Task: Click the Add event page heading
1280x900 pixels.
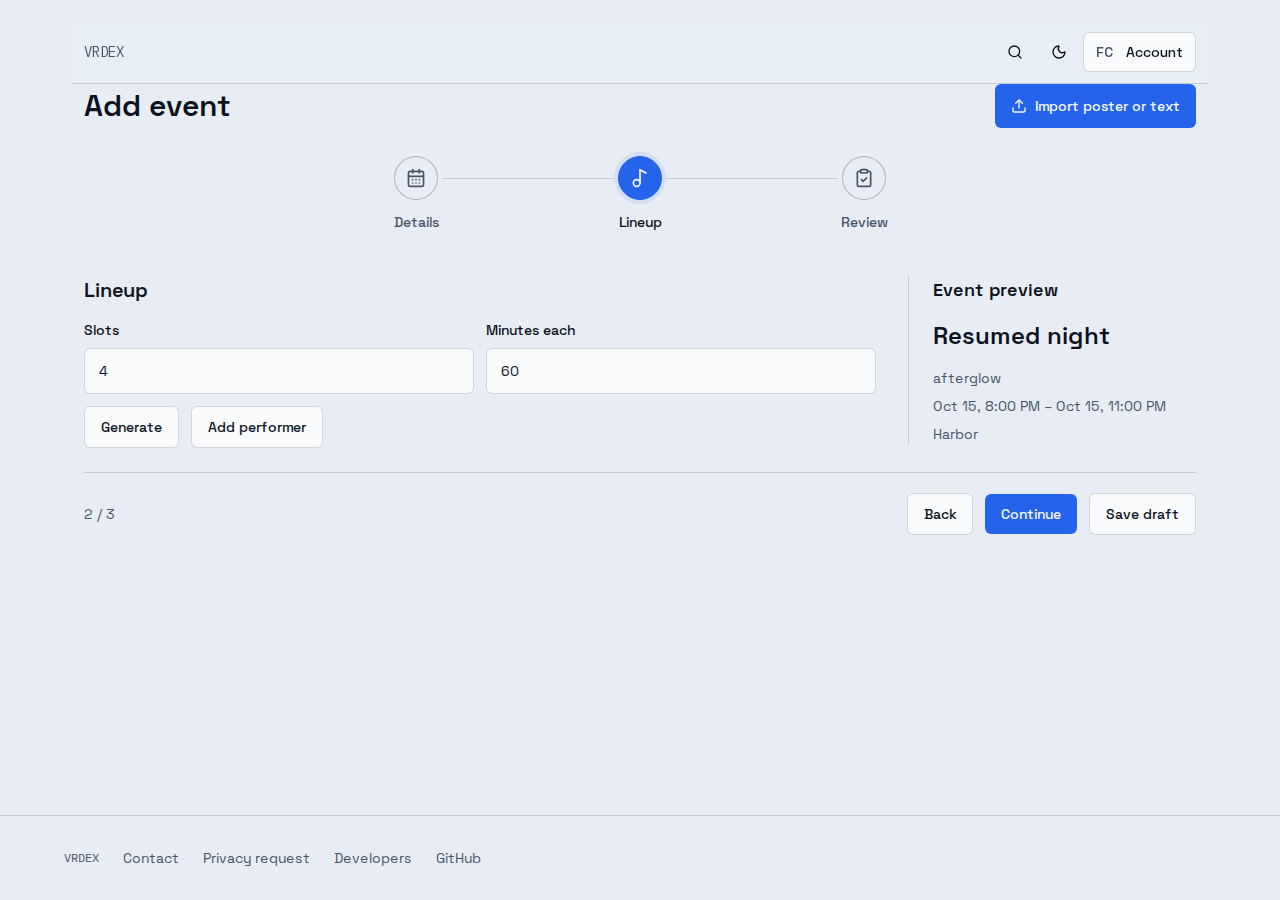Action: 157,106
